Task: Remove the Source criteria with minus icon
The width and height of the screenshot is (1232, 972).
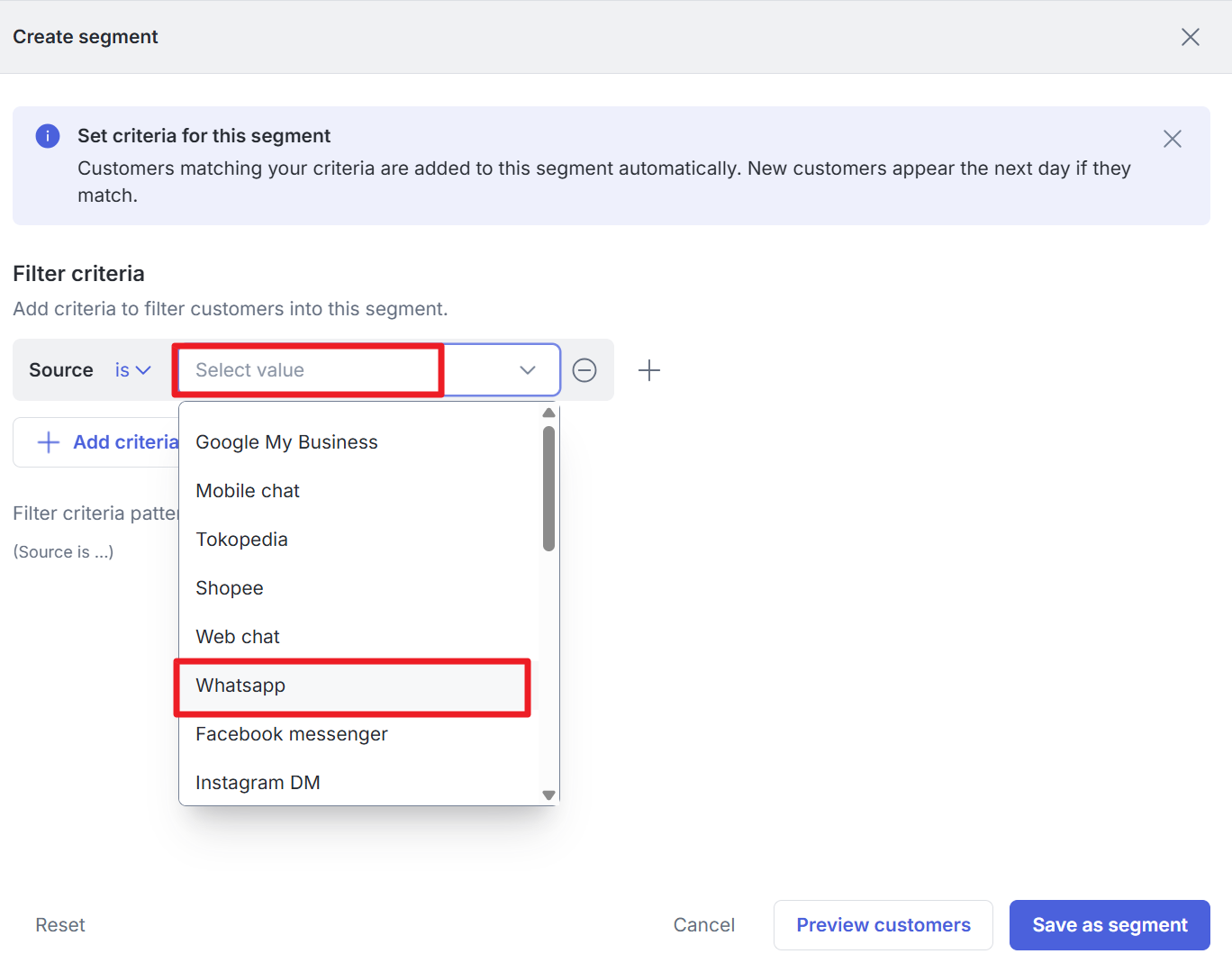Action: pos(584,370)
